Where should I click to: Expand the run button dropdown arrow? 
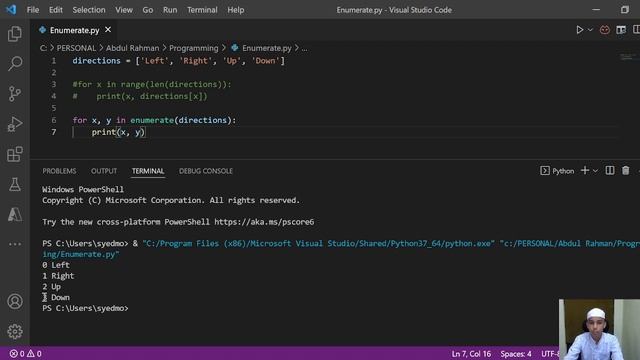[x=590, y=30]
